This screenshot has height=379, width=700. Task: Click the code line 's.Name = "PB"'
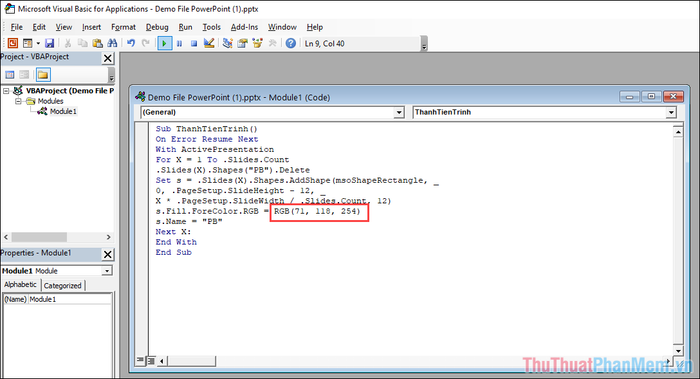click(x=189, y=221)
